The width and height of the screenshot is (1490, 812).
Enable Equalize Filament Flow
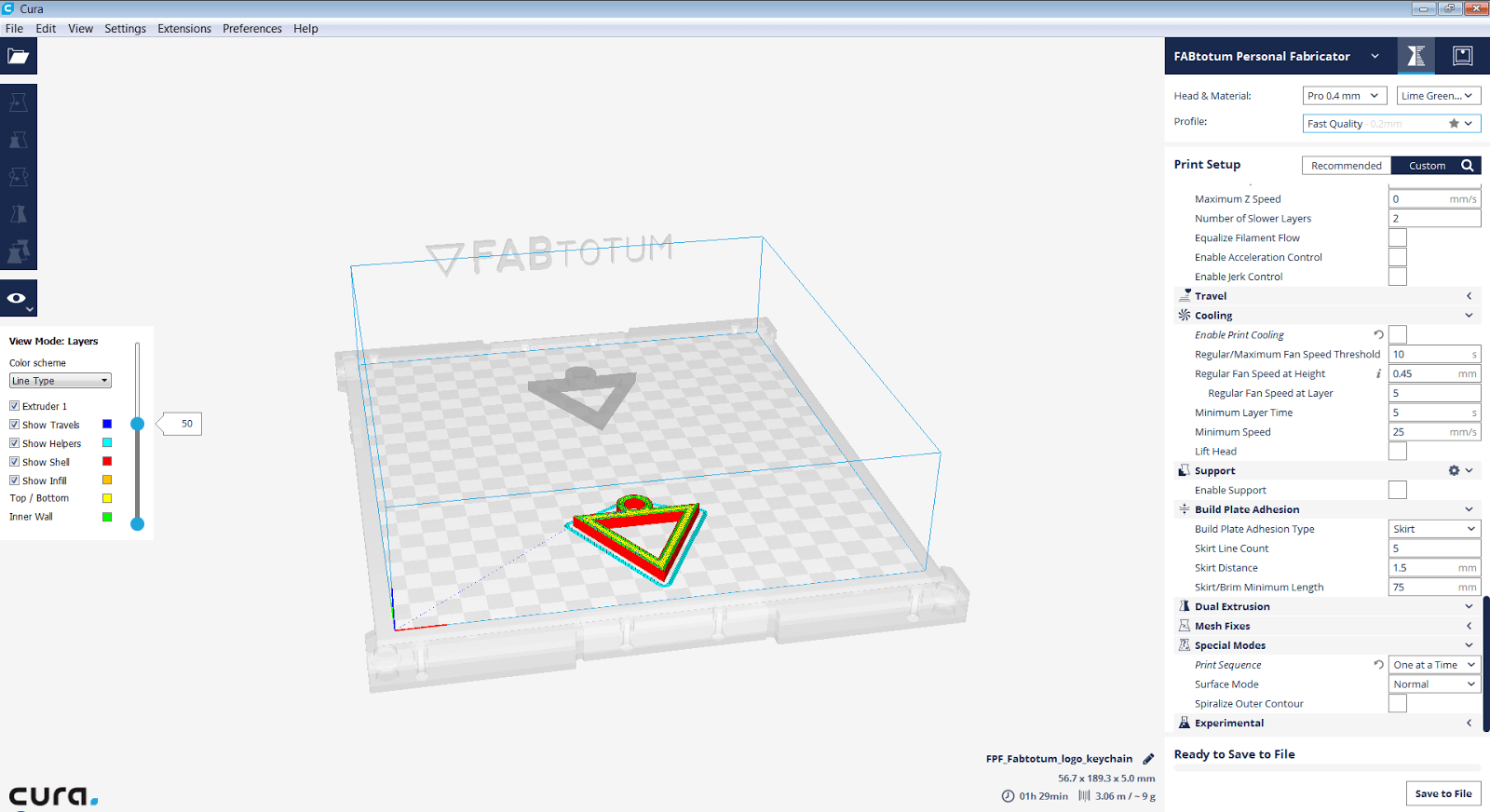(x=1398, y=237)
